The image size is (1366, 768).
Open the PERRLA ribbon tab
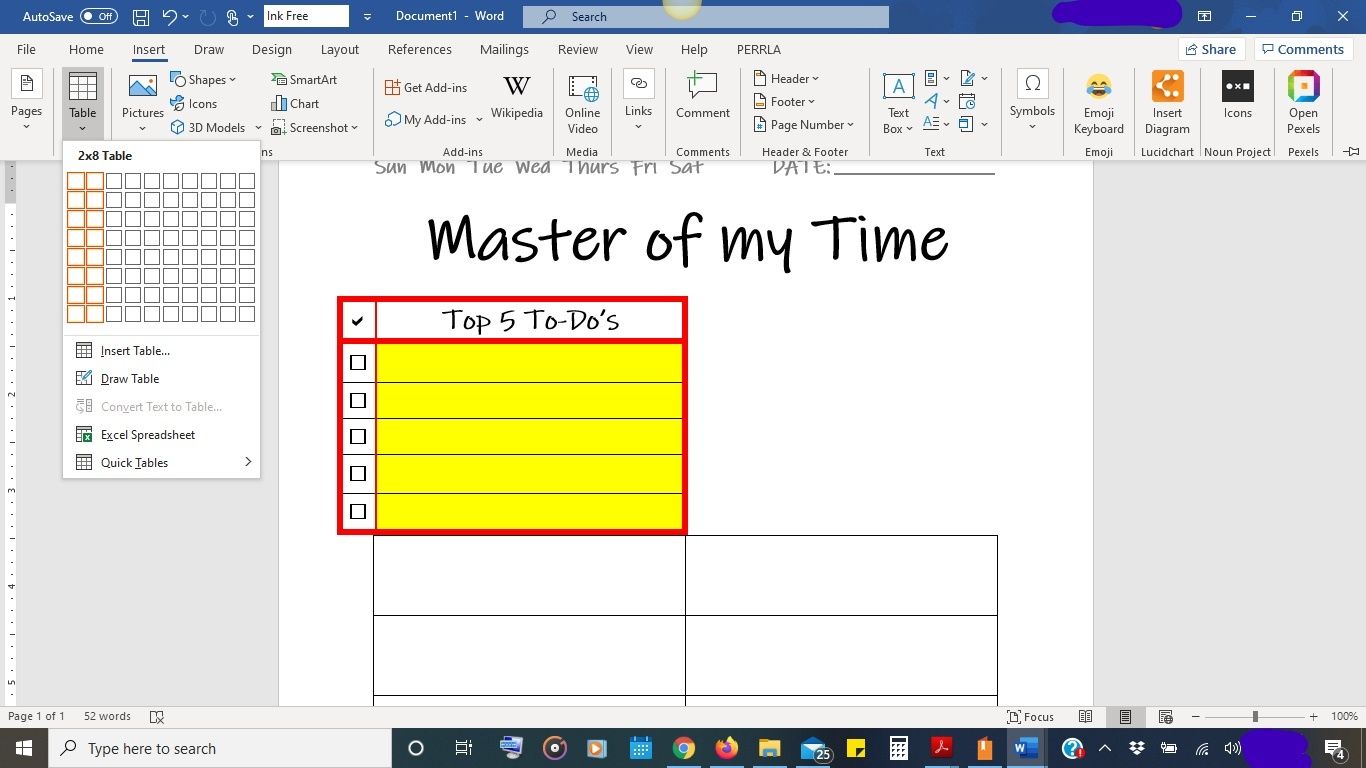click(x=758, y=49)
